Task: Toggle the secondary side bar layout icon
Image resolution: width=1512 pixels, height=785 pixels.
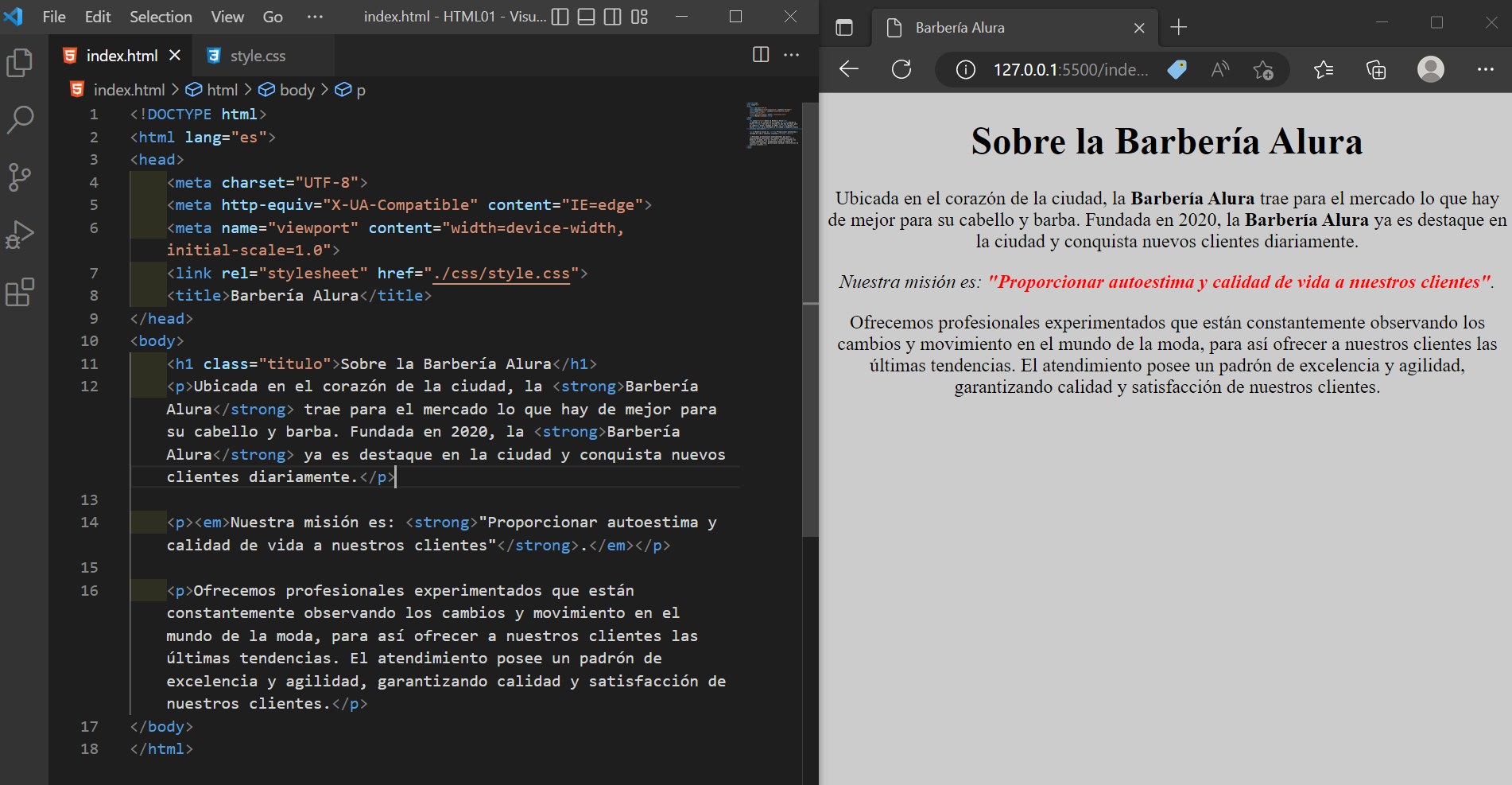Action: coord(613,17)
